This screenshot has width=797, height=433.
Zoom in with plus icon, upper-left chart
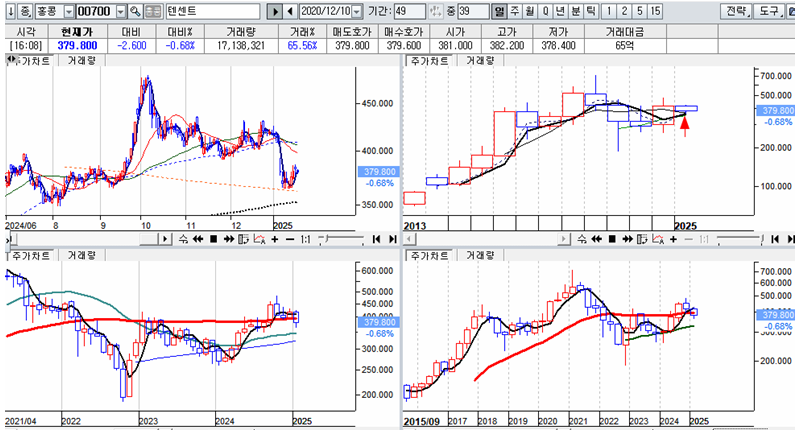[x=275, y=239]
